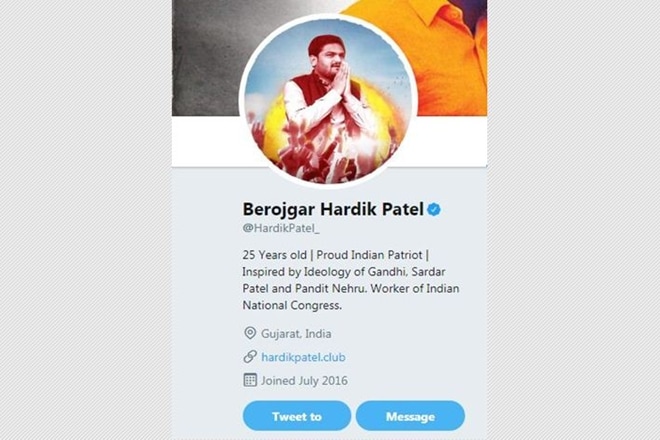Viewport: 660px width, 440px height.
Task: Click the Message button
Action: tap(410, 416)
